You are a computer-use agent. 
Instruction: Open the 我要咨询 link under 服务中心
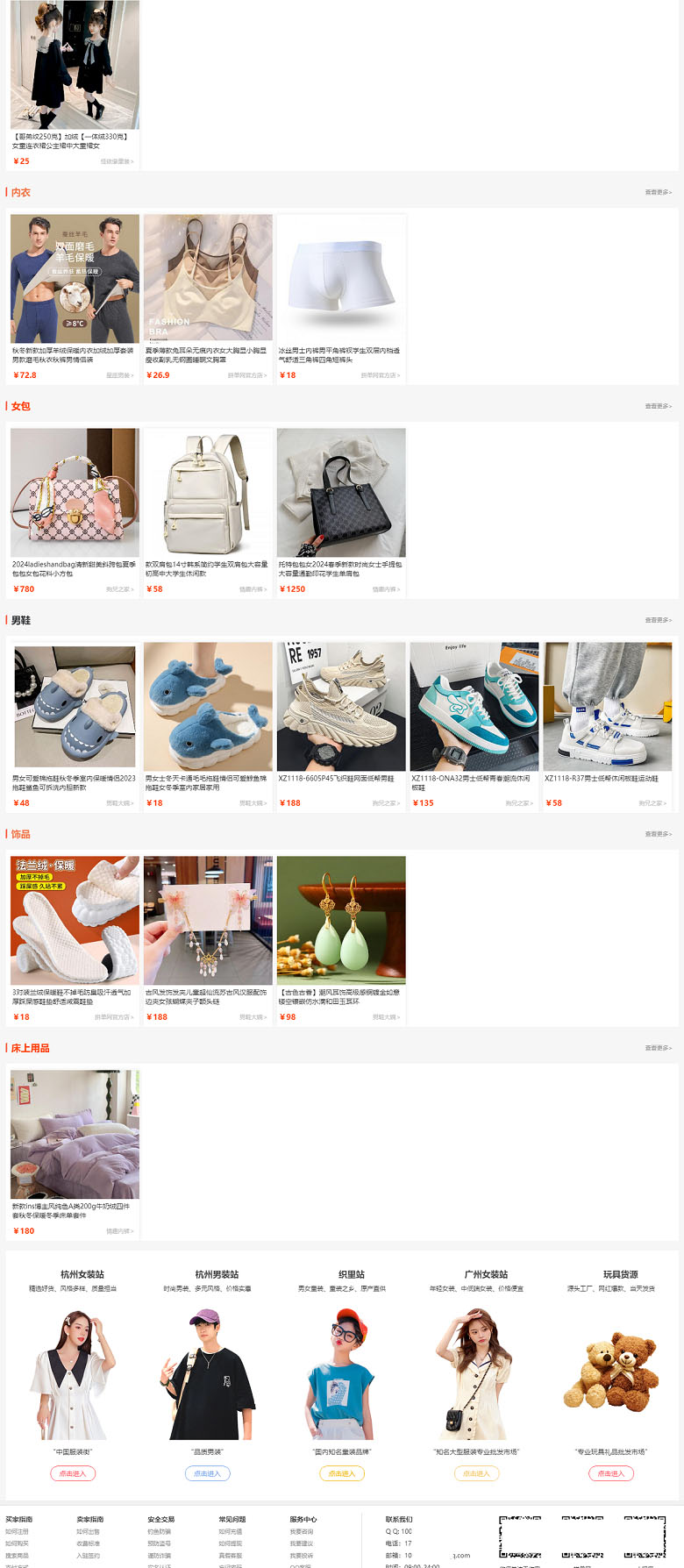click(x=302, y=1532)
